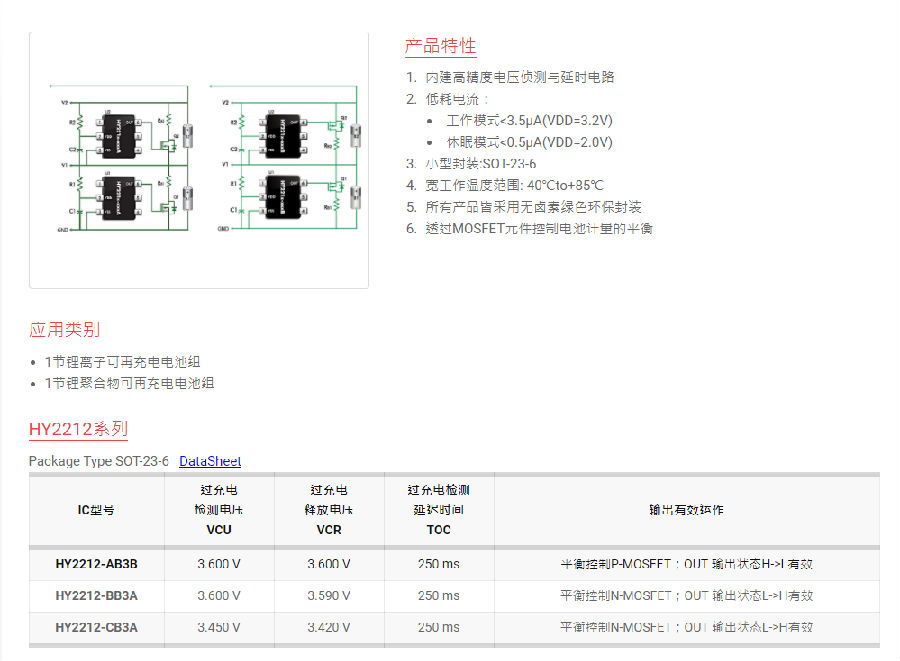Screen dimensions: 900x661
Task: Click the 3.450 V value cell
Action: 219,628
